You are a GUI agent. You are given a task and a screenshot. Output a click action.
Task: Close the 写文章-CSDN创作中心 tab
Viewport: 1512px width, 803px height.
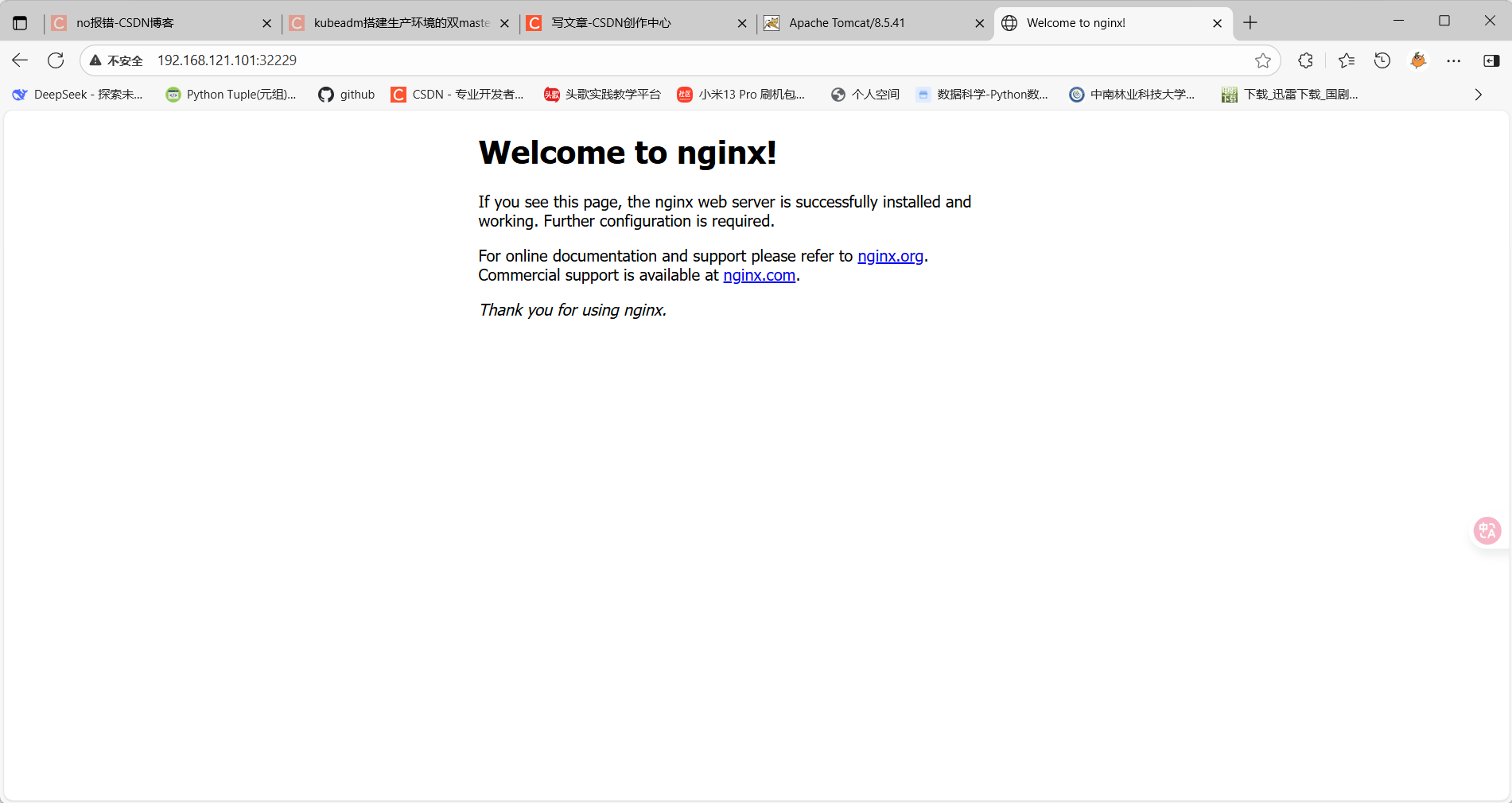(x=742, y=24)
